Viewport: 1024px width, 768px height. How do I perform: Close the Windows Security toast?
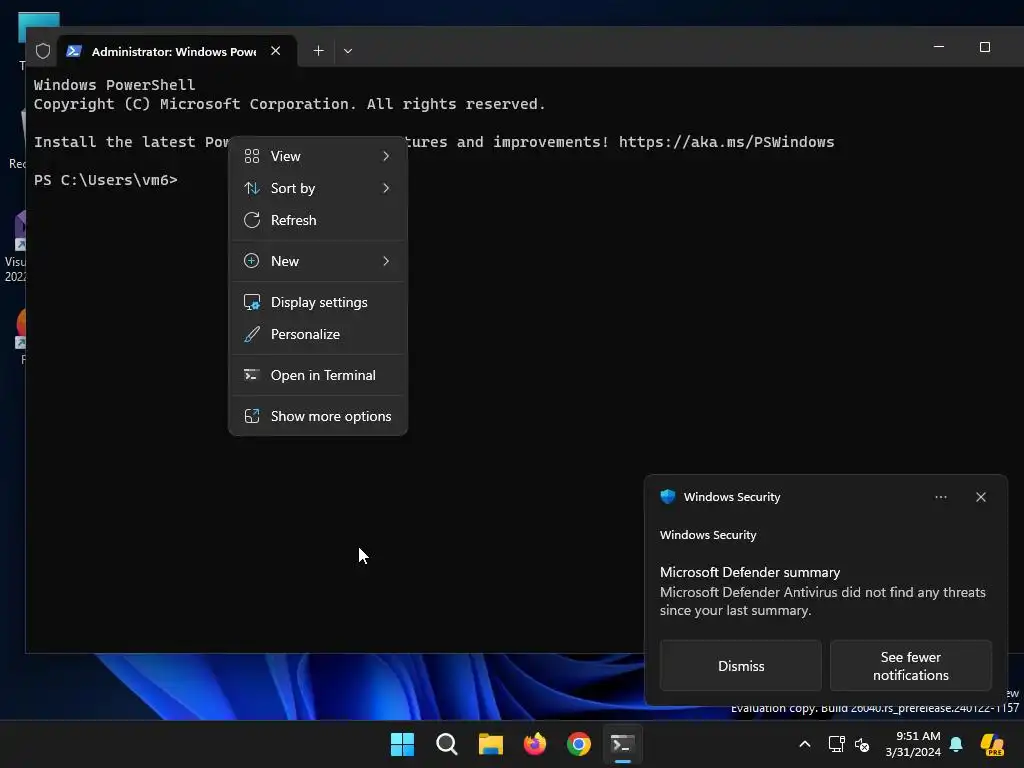(981, 497)
